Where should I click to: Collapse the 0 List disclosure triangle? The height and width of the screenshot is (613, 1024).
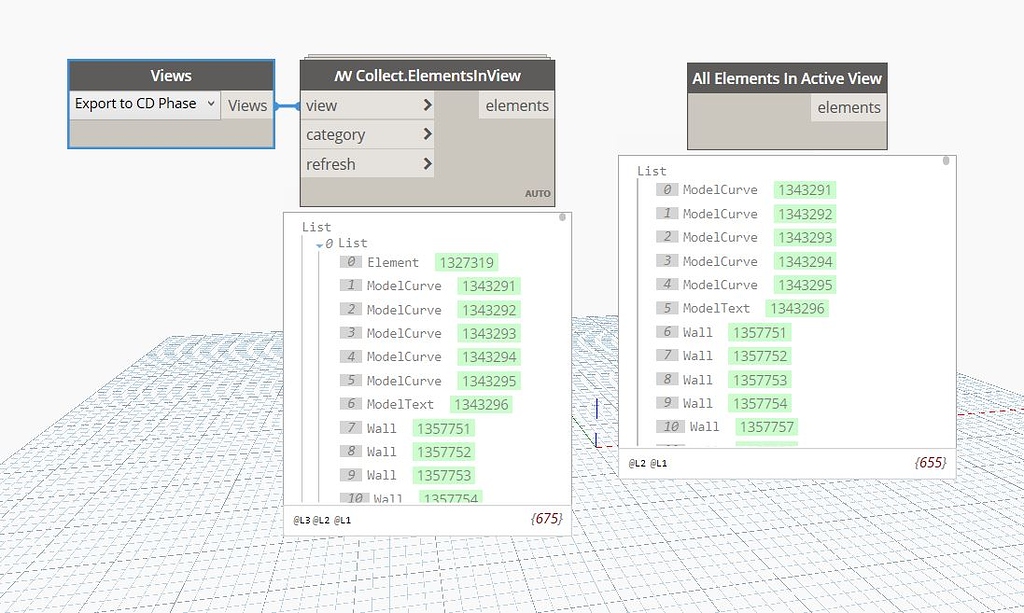click(x=317, y=243)
